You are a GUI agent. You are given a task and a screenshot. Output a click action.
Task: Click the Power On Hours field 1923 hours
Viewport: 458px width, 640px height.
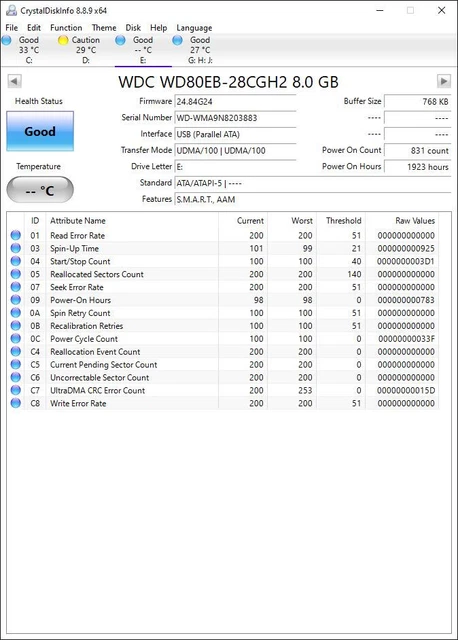[418, 167]
